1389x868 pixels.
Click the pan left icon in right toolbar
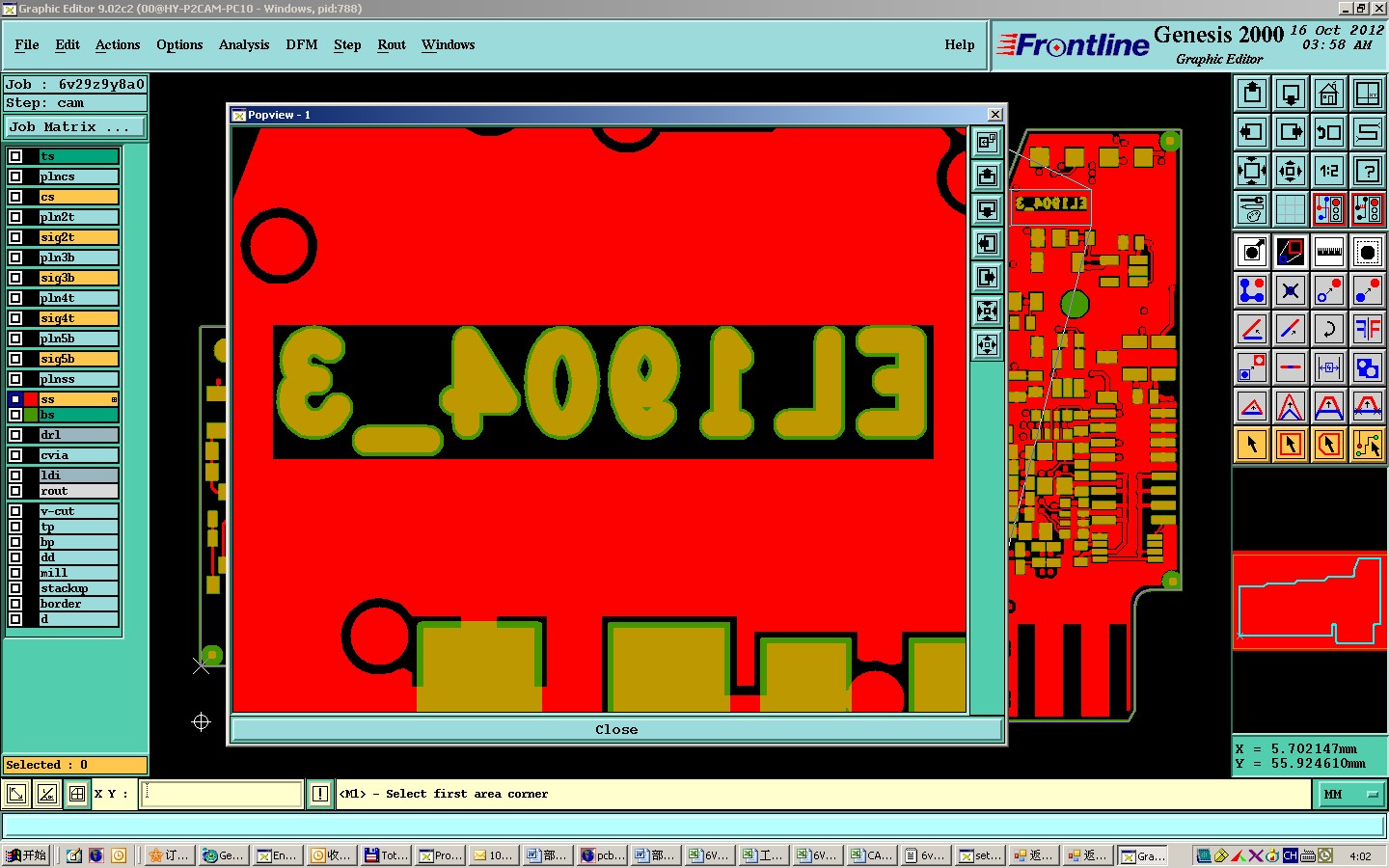point(1252,132)
